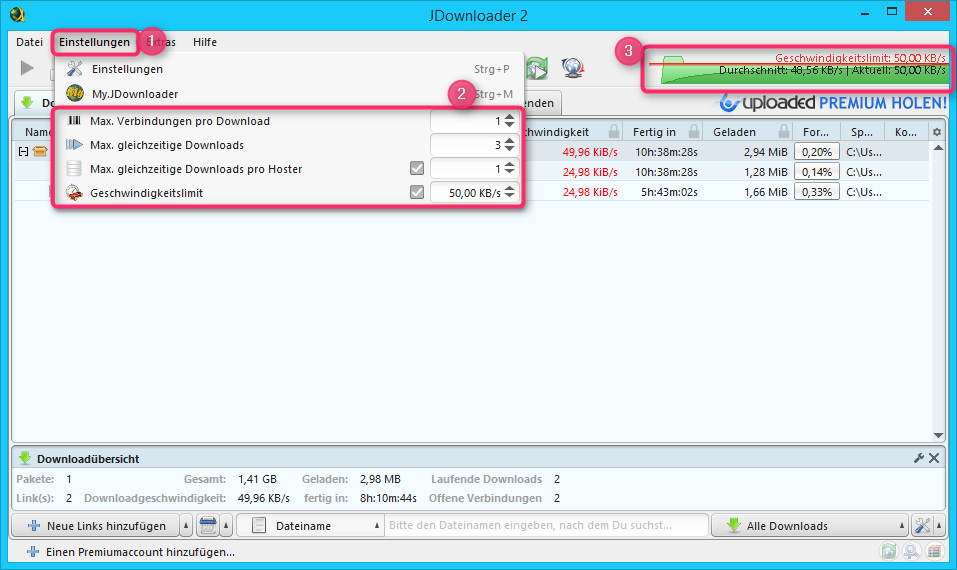Click the Neue Links hinzufügen button
The height and width of the screenshot is (570, 957).
95,526
